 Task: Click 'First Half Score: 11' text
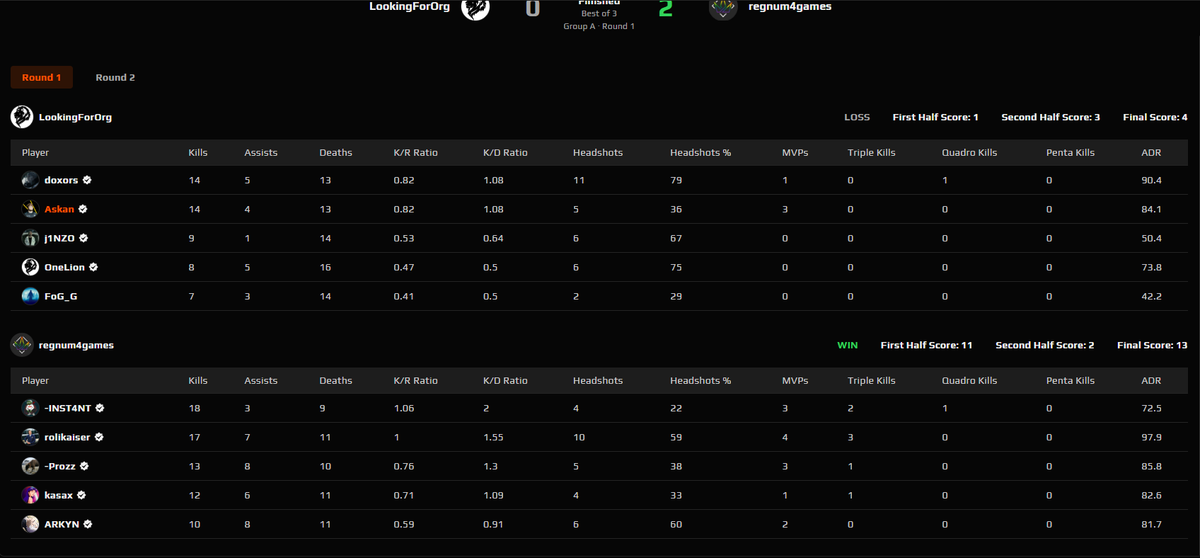(926, 345)
